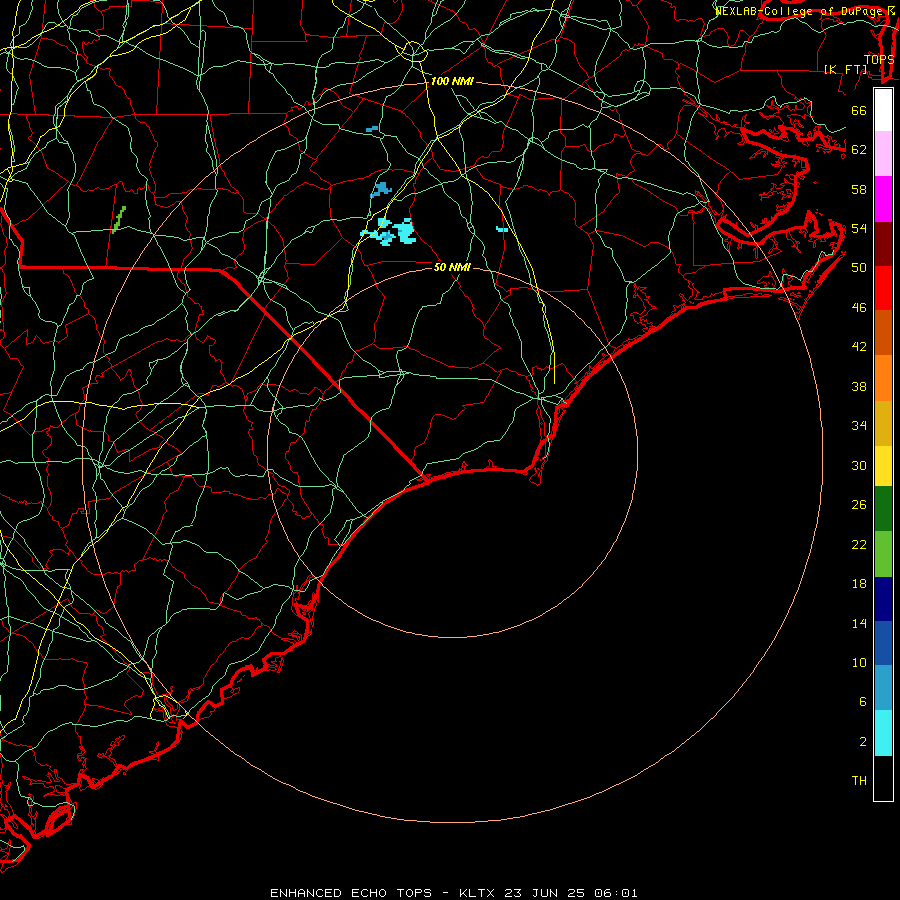Click the green echo streak in the west
The image size is (900, 900).
click(118, 220)
